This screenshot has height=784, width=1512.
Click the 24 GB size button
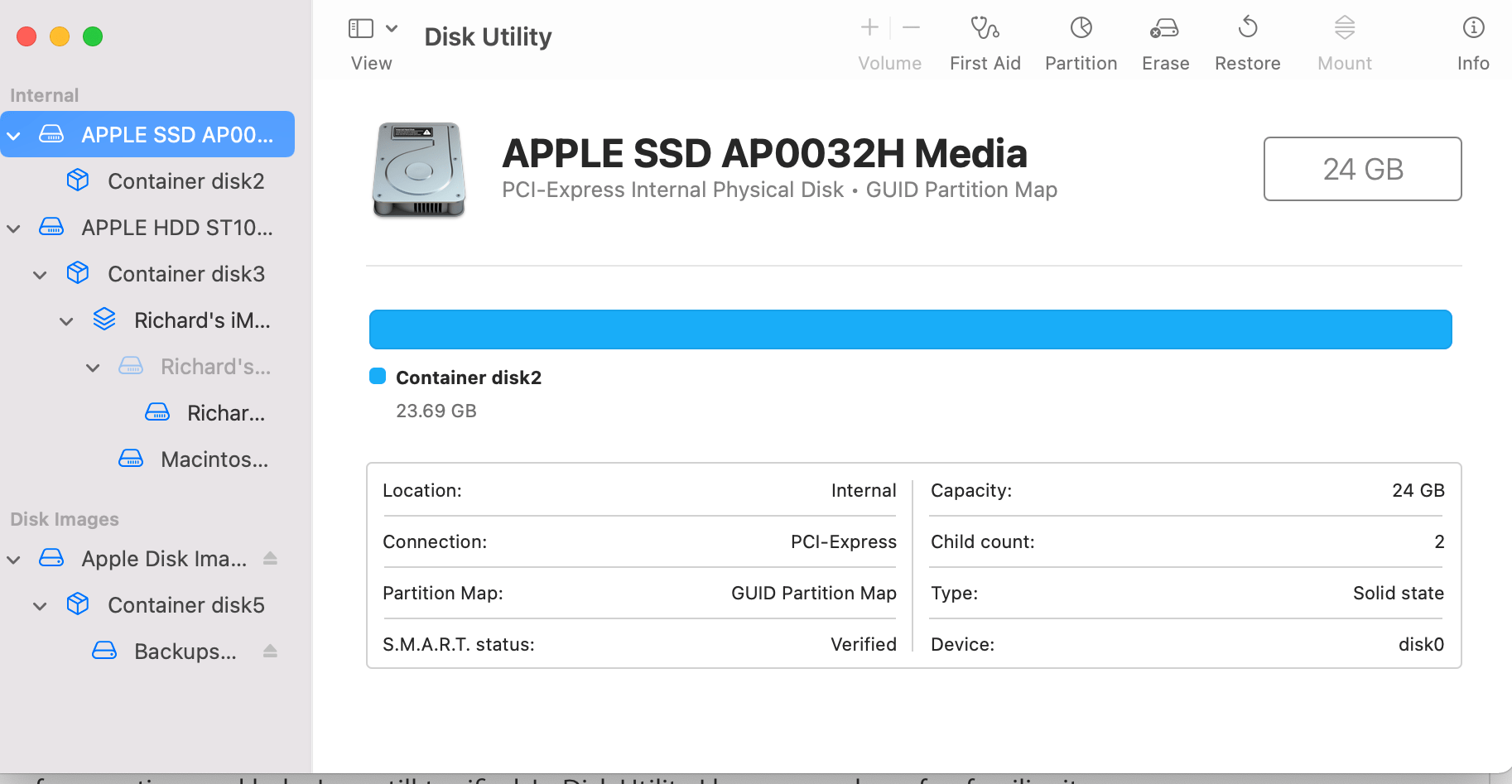[1362, 169]
